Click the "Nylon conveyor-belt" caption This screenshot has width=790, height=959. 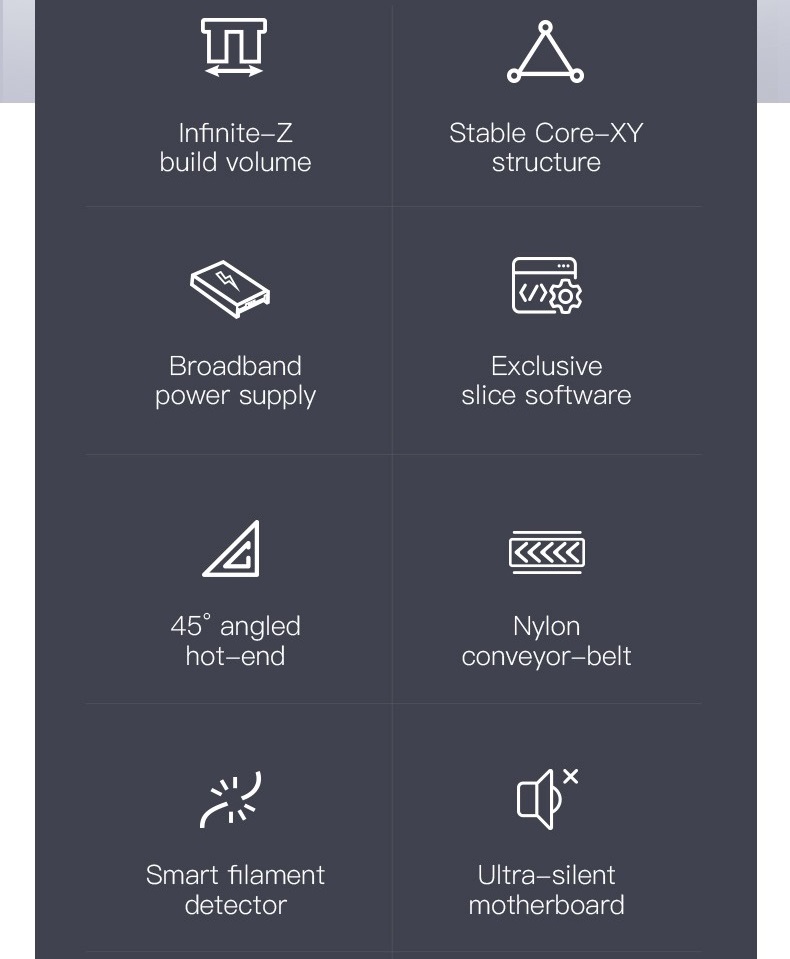546,641
